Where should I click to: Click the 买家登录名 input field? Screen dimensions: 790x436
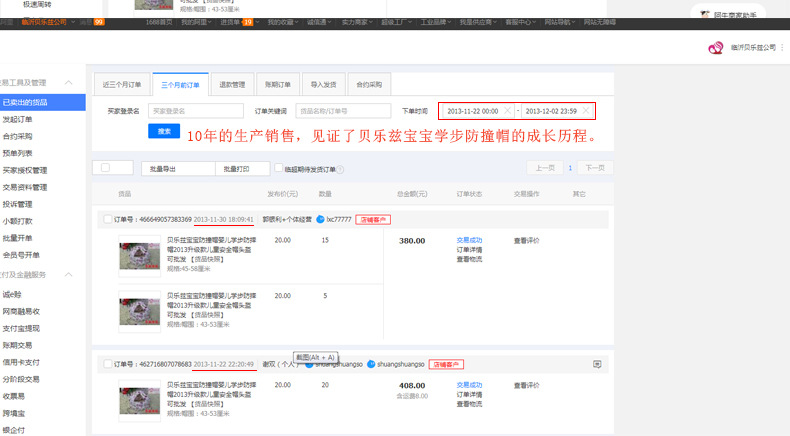(196, 111)
